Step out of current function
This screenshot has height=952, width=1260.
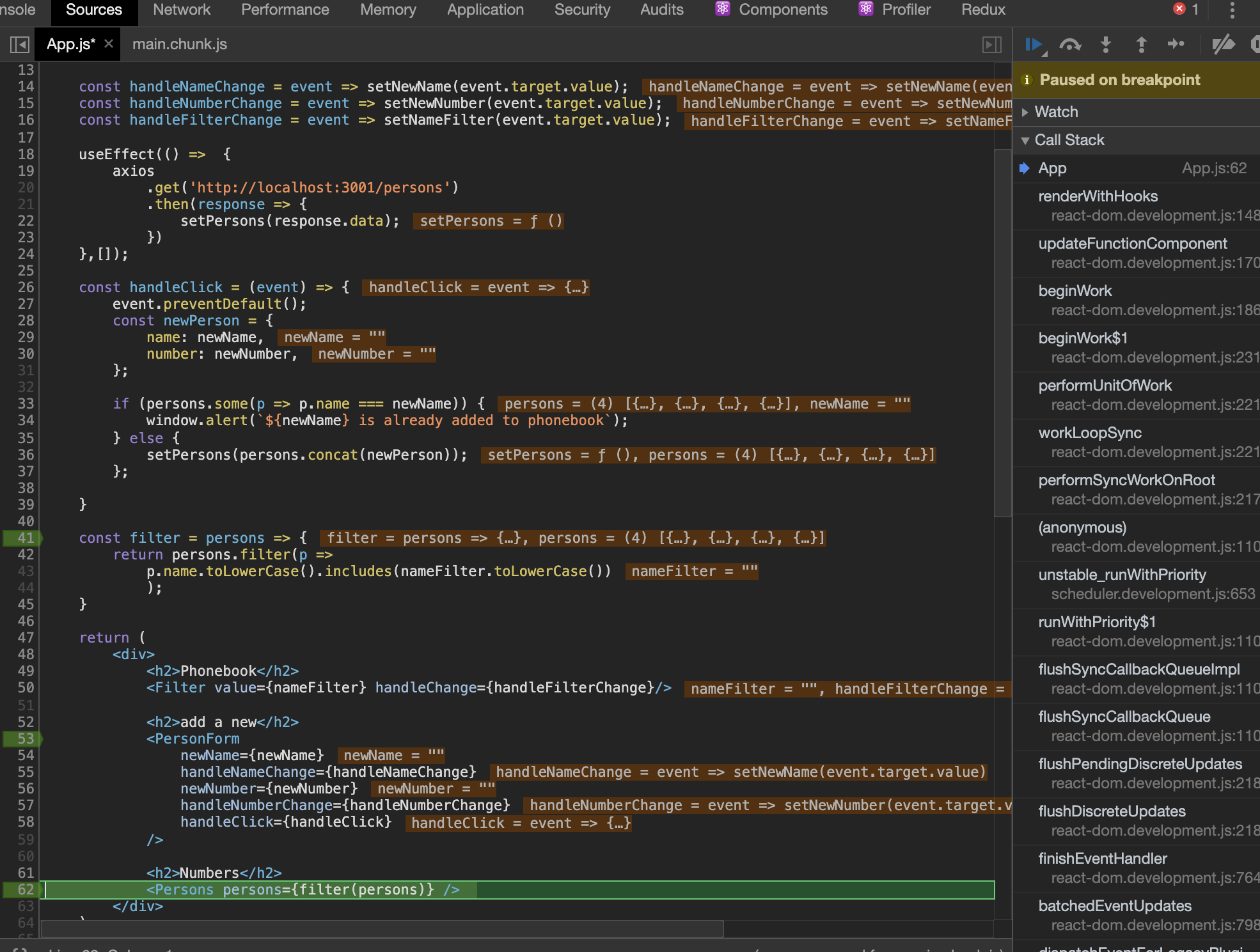(x=1141, y=44)
